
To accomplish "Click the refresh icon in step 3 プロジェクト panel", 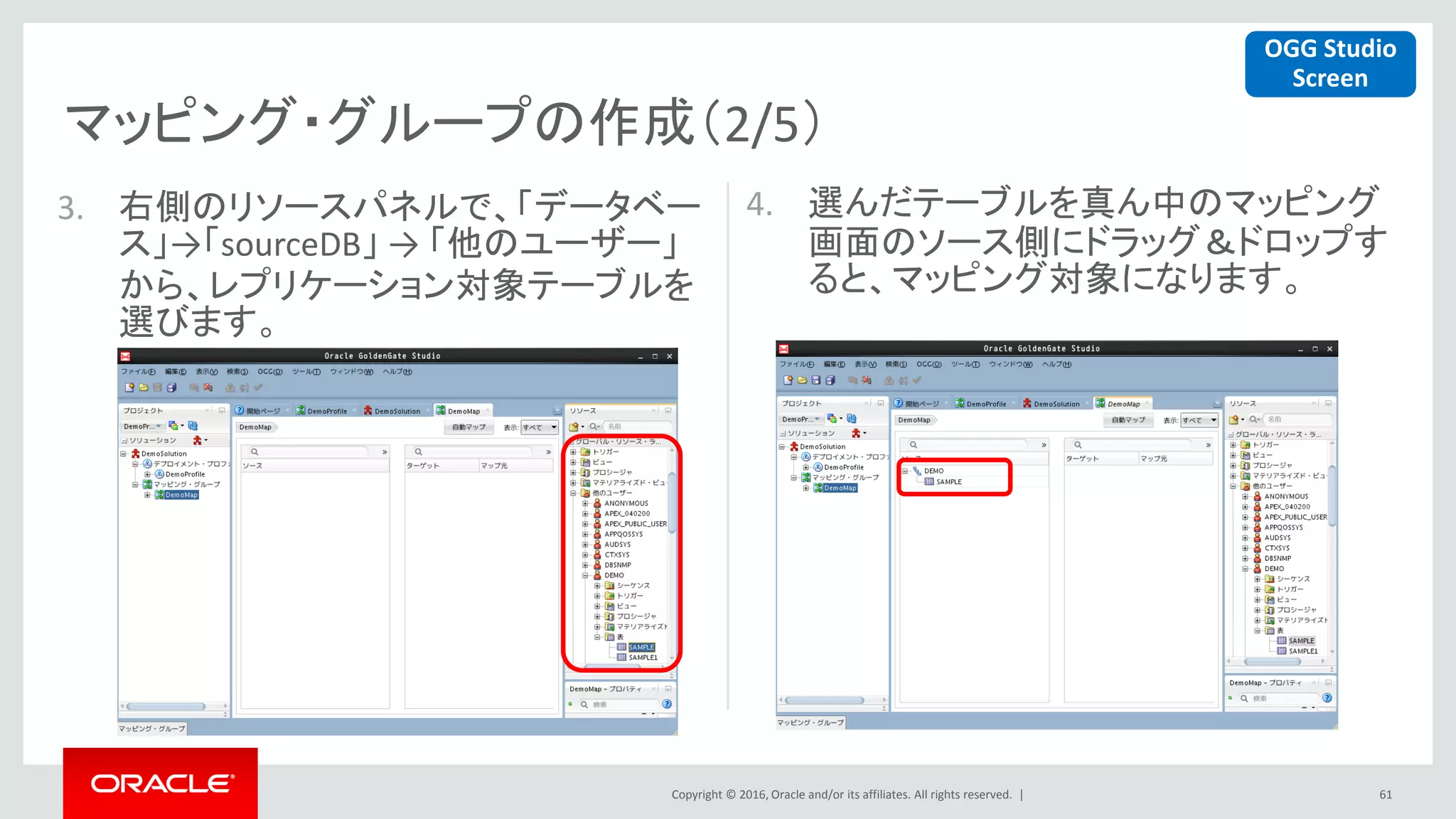I will point(193,426).
